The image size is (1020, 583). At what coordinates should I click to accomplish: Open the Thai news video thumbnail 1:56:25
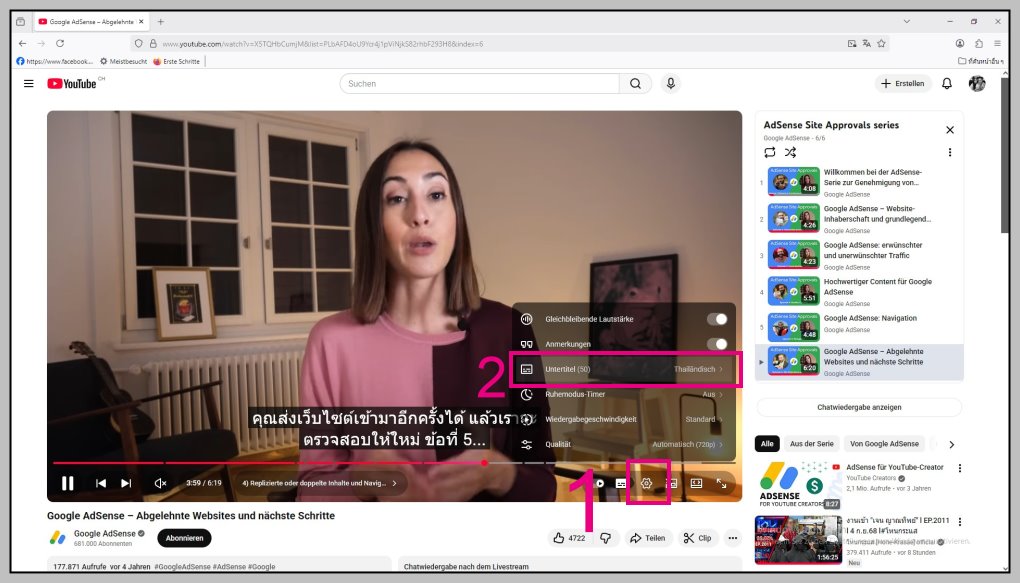click(798, 539)
